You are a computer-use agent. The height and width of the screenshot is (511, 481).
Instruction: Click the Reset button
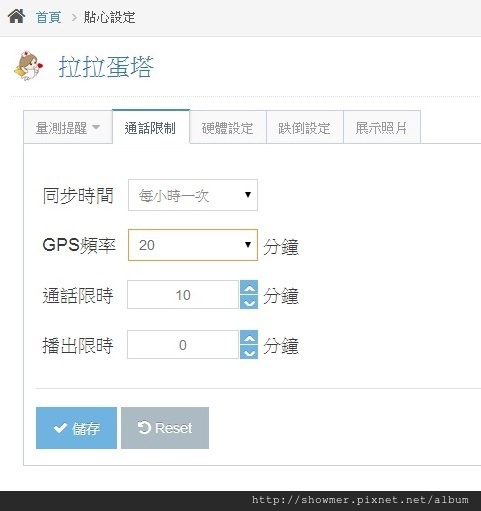(165, 428)
